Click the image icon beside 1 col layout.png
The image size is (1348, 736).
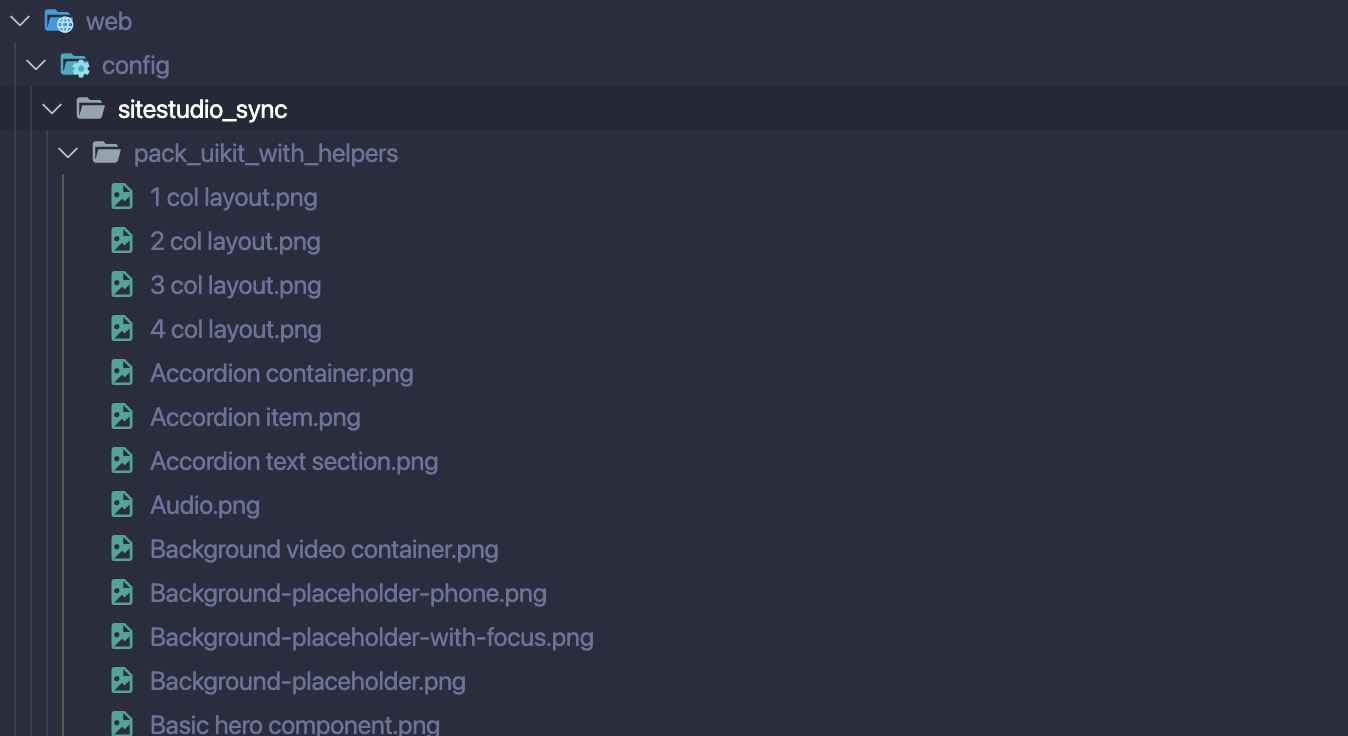[121, 196]
